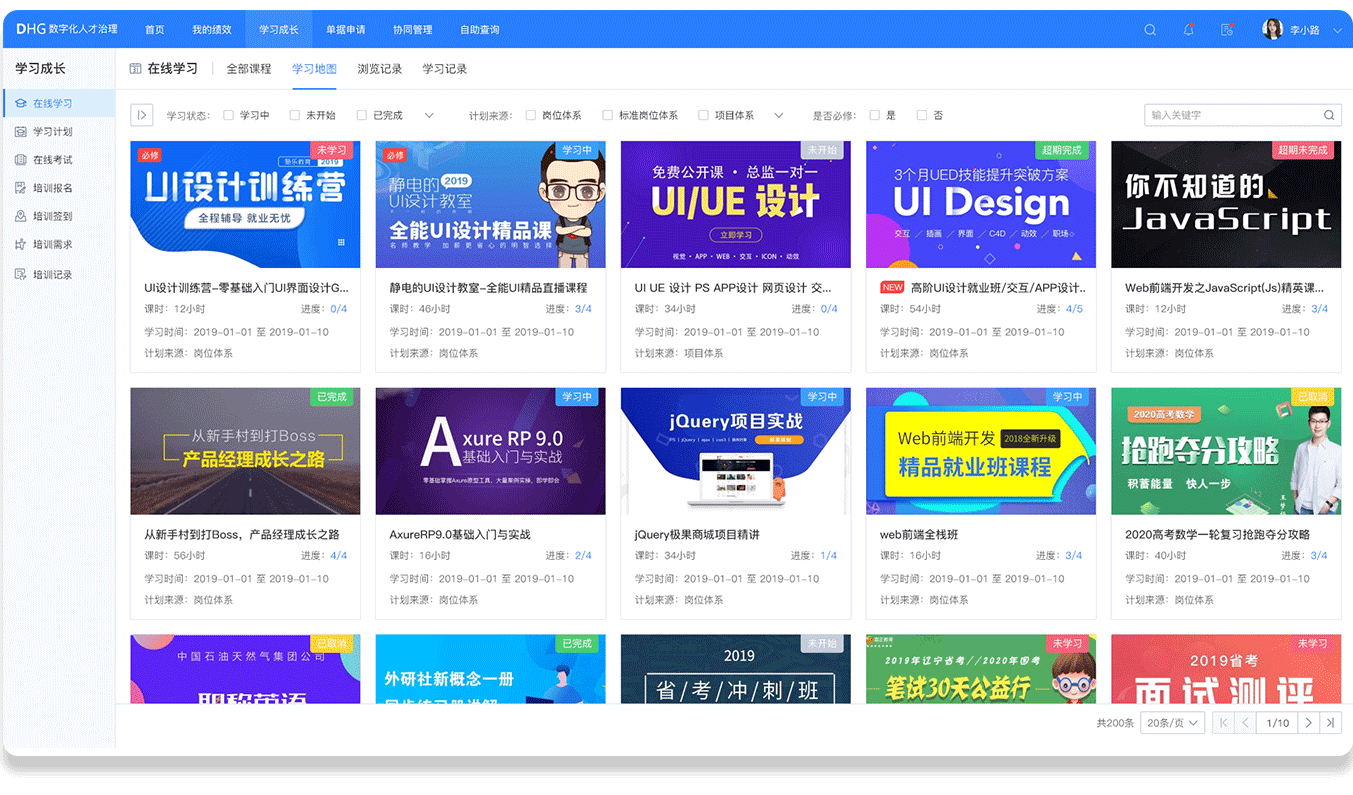This screenshot has height=795, width=1353.
Task: Click the search magnifier icon in top bar
Action: (x=1150, y=30)
